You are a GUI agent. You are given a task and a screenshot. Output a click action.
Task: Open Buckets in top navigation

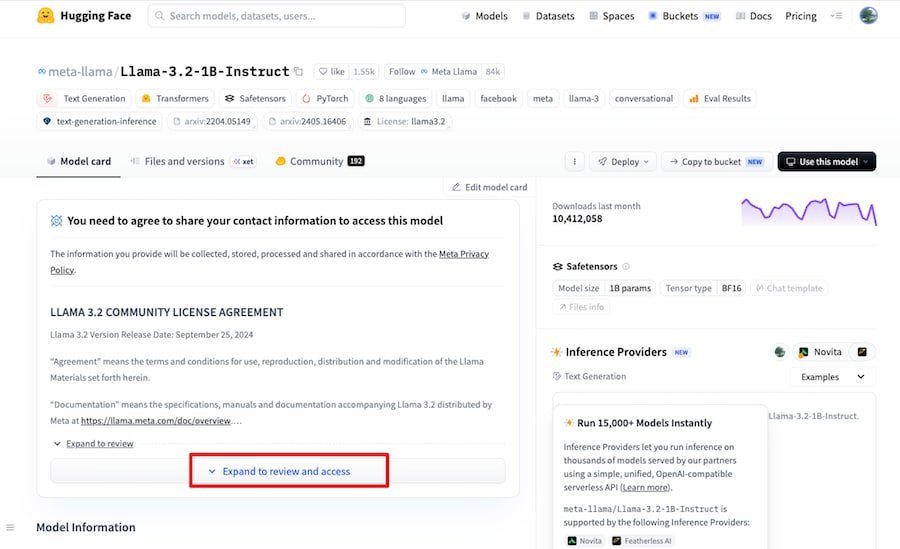[x=684, y=16]
